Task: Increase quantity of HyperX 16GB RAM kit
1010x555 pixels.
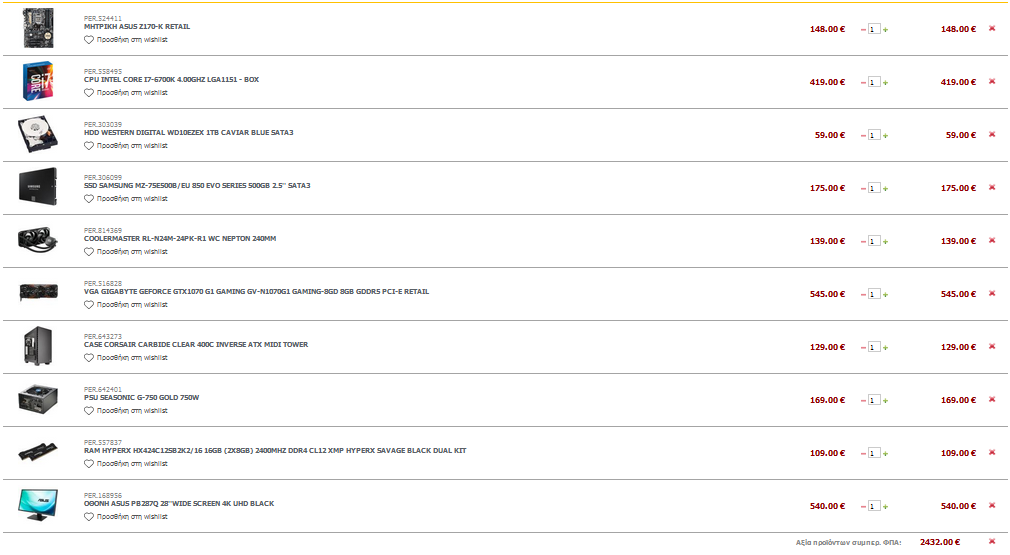Action: click(x=885, y=453)
